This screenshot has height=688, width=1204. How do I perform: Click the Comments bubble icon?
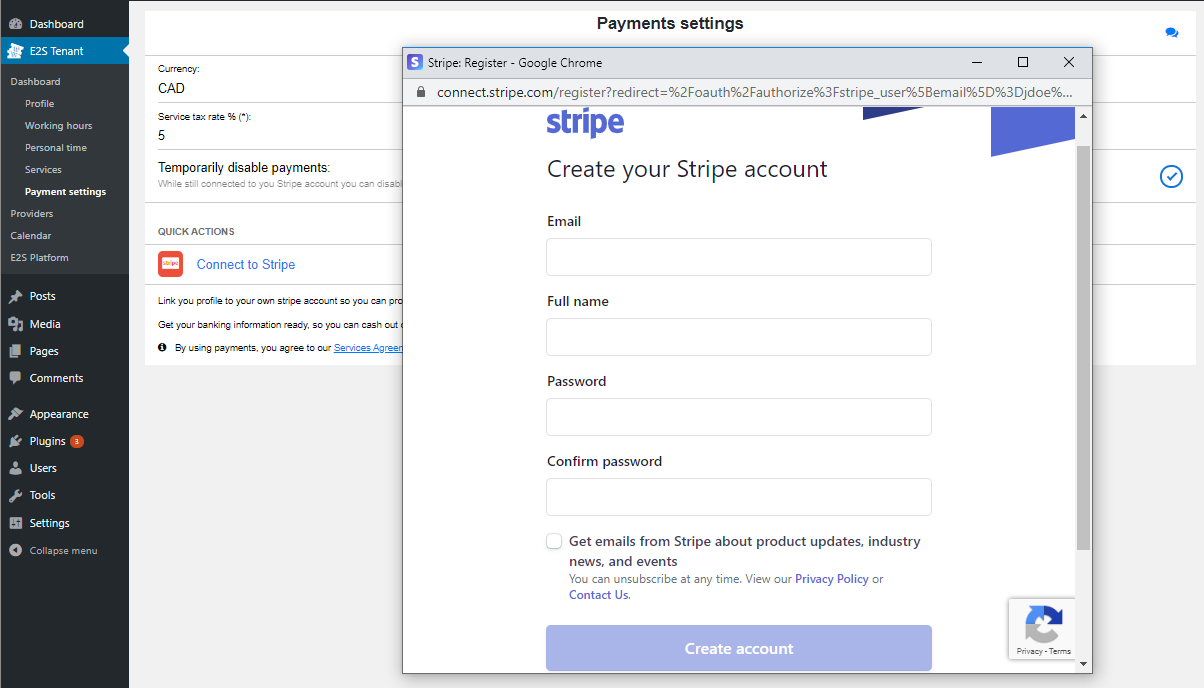point(15,378)
